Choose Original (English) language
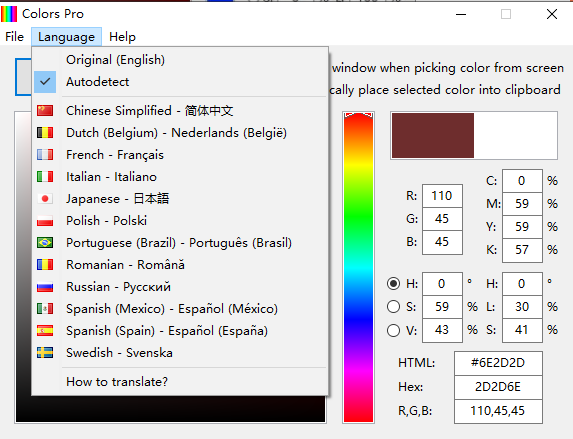Image resolution: width=573 pixels, height=439 pixels. [x=180, y=60]
